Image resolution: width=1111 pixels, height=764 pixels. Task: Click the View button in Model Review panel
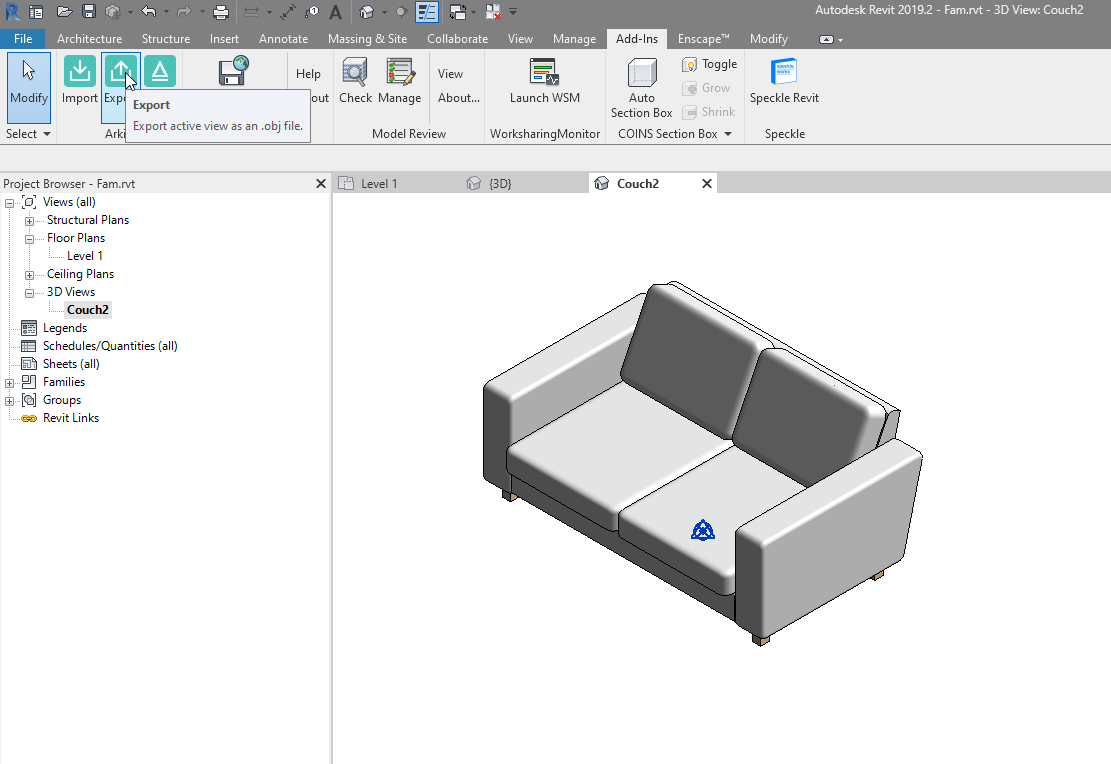[x=450, y=74]
